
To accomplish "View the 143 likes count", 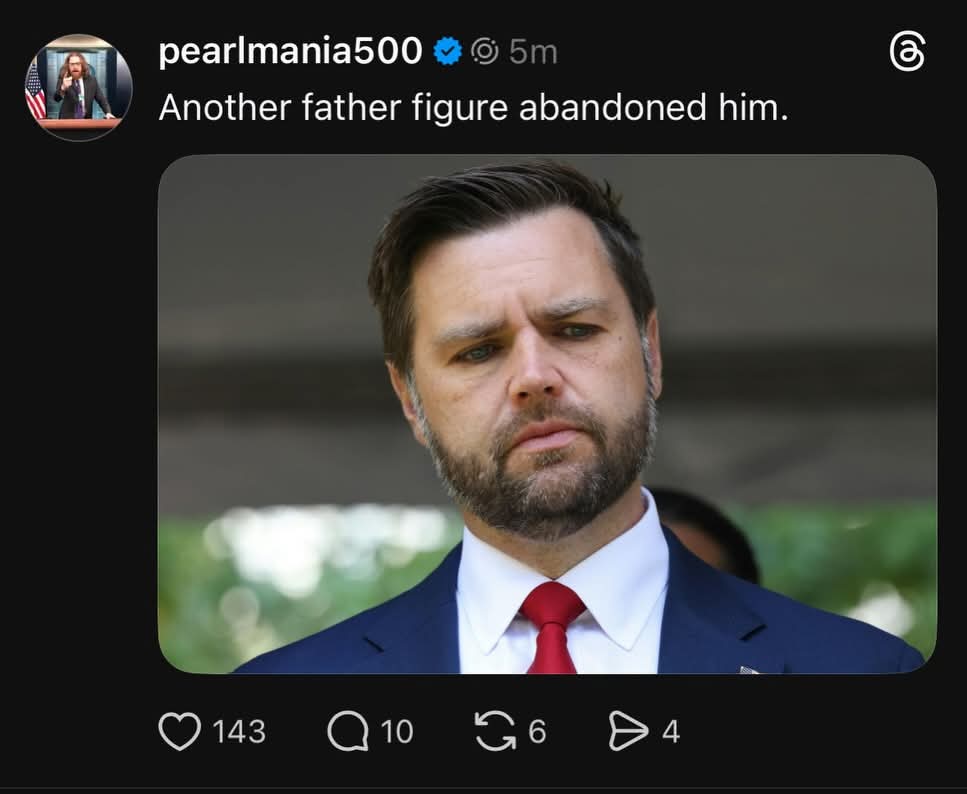I will coord(239,732).
